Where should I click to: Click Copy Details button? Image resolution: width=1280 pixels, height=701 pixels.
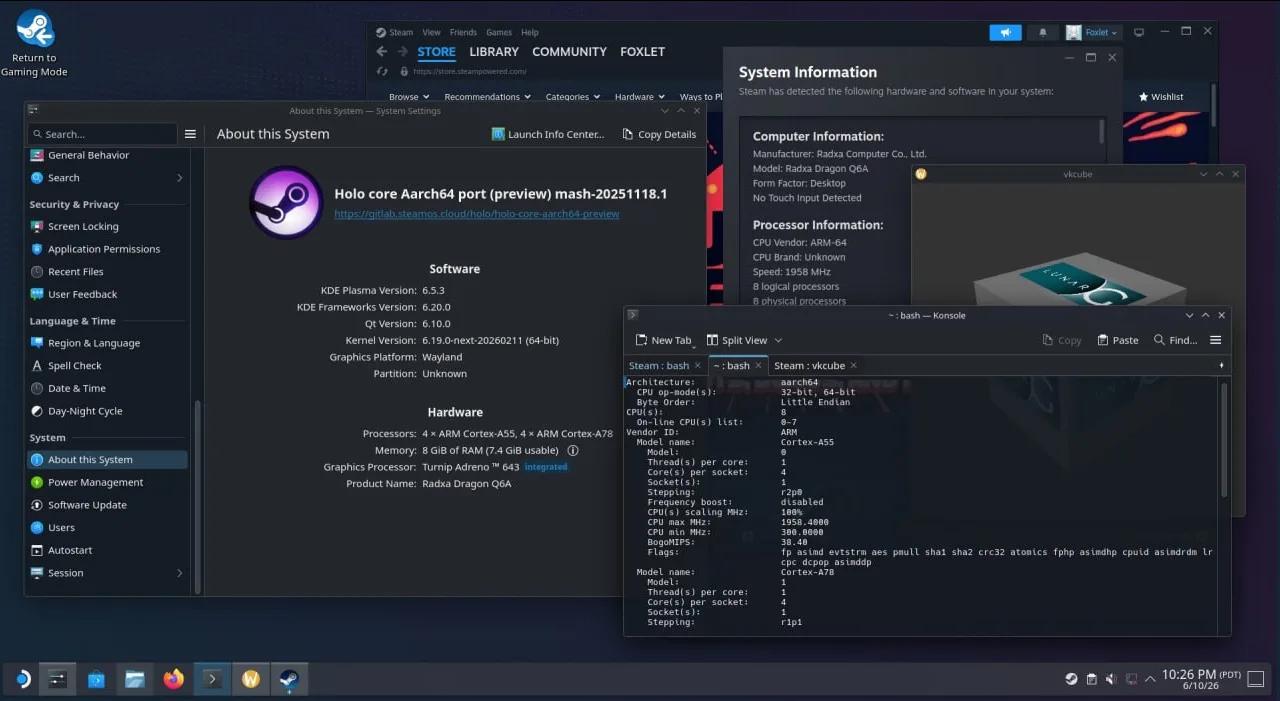click(659, 134)
